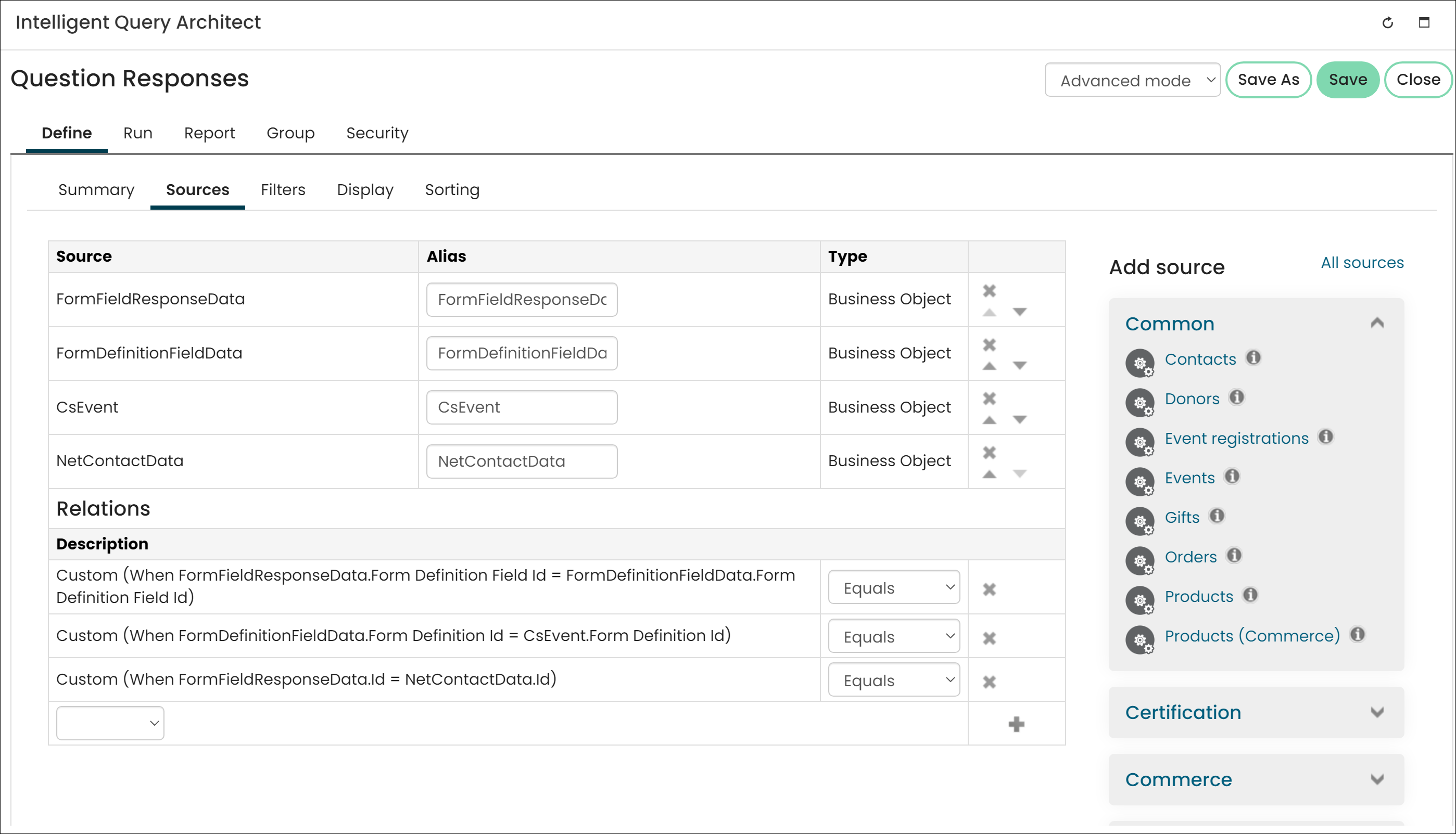Click the Save As button
The width and height of the screenshot is (1456, 834).
click(1268, 80)
